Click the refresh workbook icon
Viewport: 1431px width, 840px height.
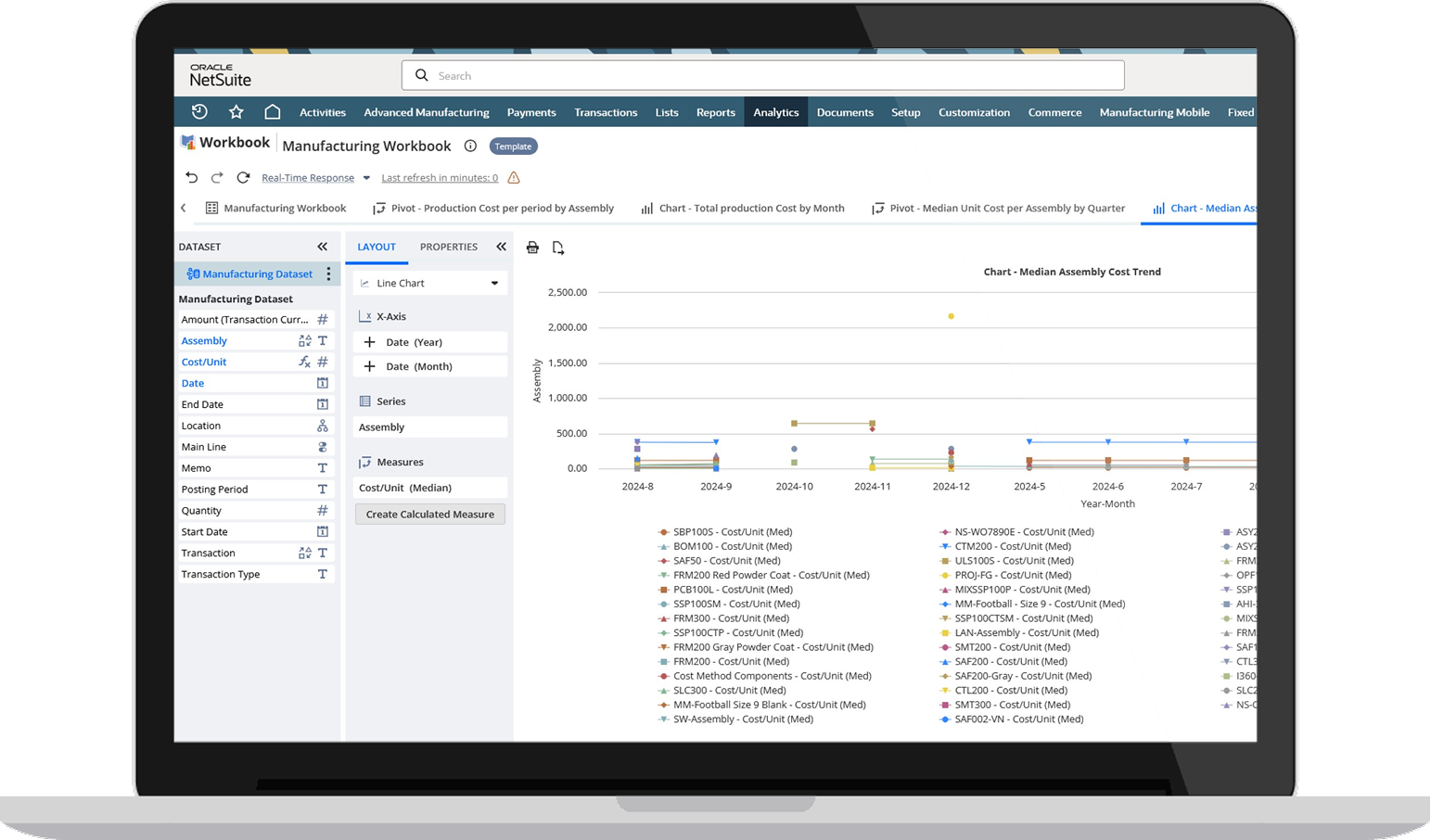pyautogui.click(x=243, y=177)
